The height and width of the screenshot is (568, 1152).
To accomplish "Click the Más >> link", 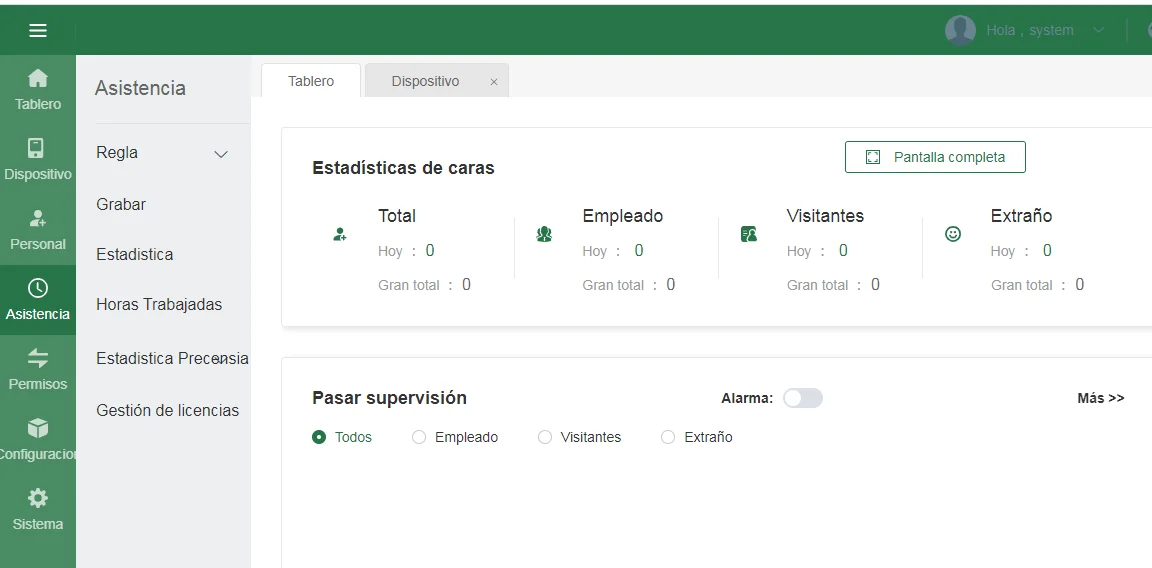I will (x=1100, y=398).
